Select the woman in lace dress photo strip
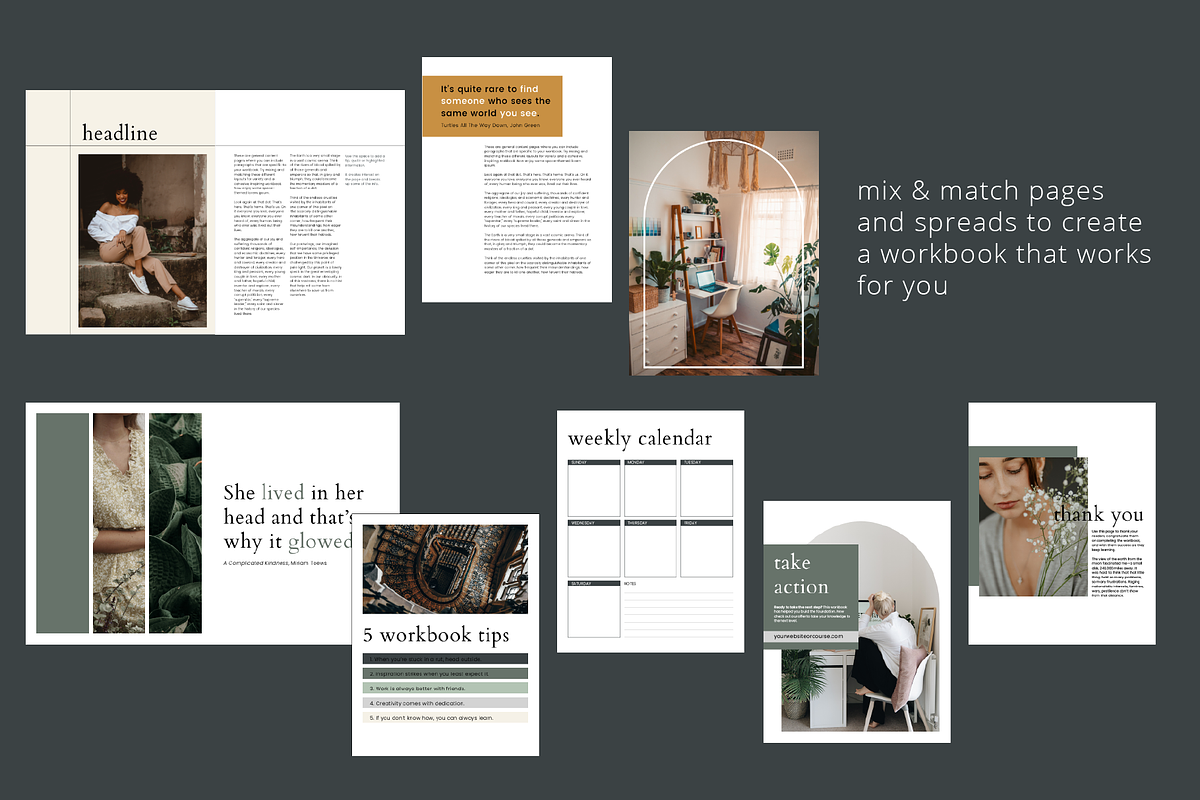The image size is (1200, 800). tap(119, 523)
